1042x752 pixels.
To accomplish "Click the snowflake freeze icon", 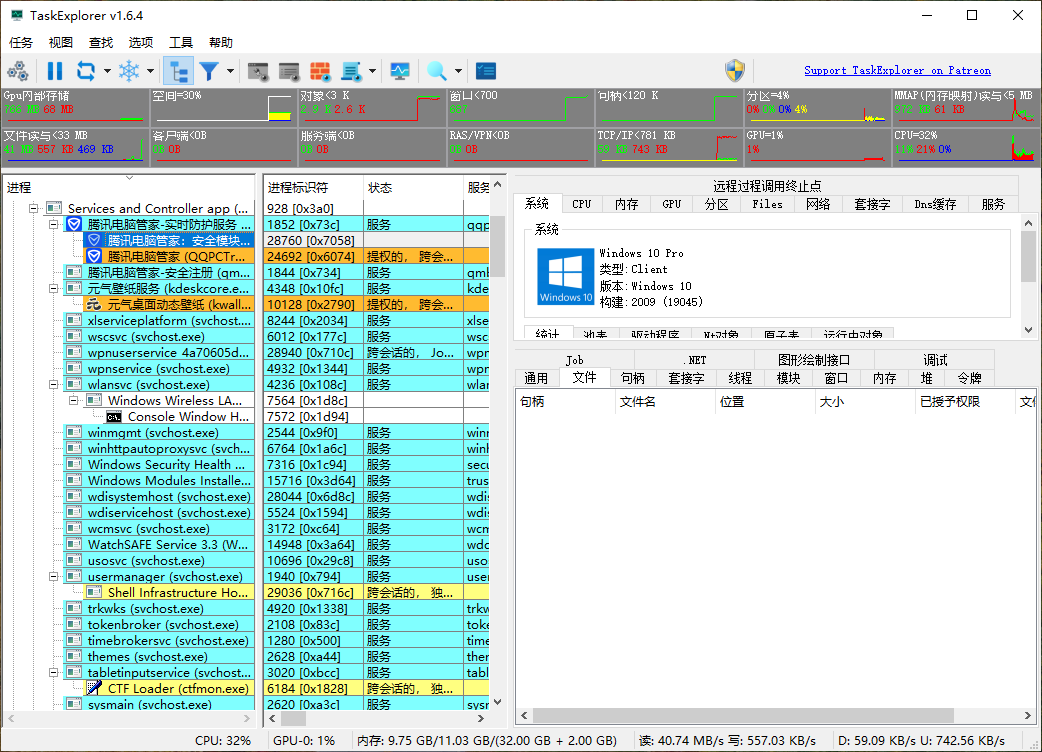I will tap(129, 71).
